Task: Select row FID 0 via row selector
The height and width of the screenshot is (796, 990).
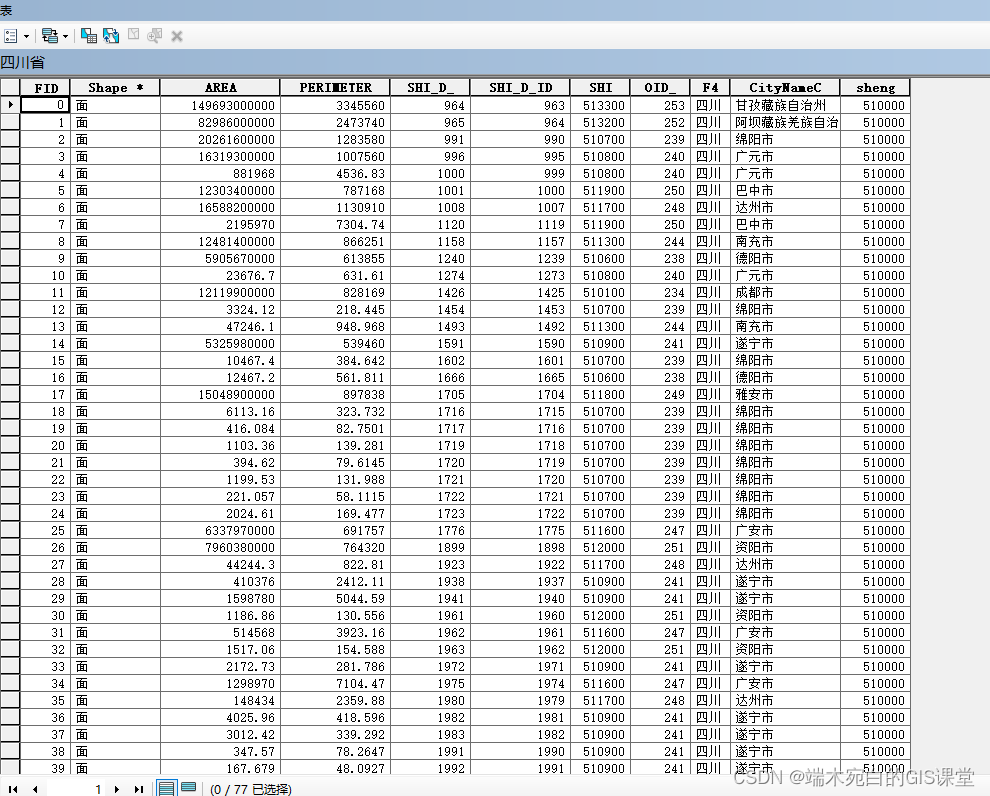Action: (10, 105)
